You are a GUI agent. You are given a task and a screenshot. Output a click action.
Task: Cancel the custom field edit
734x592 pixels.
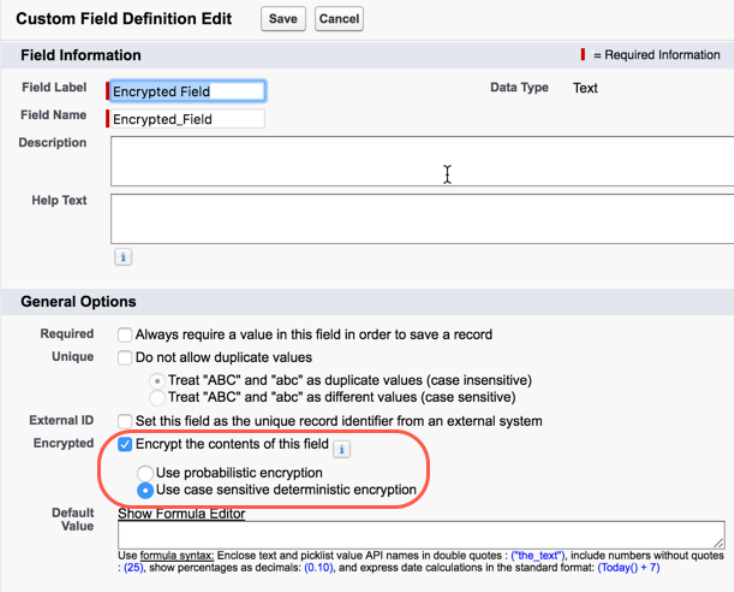pos(339,19)
